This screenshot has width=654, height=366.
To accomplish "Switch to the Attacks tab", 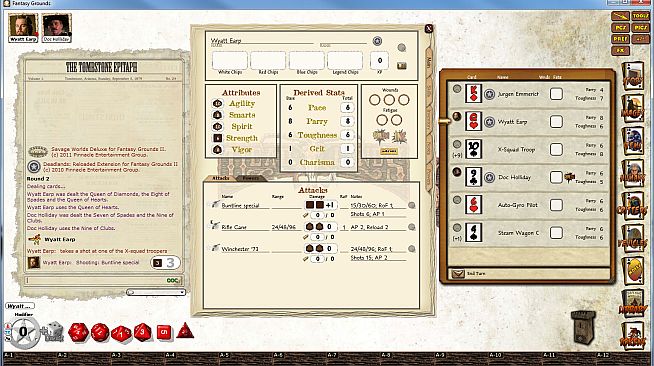I will (220, 178).
